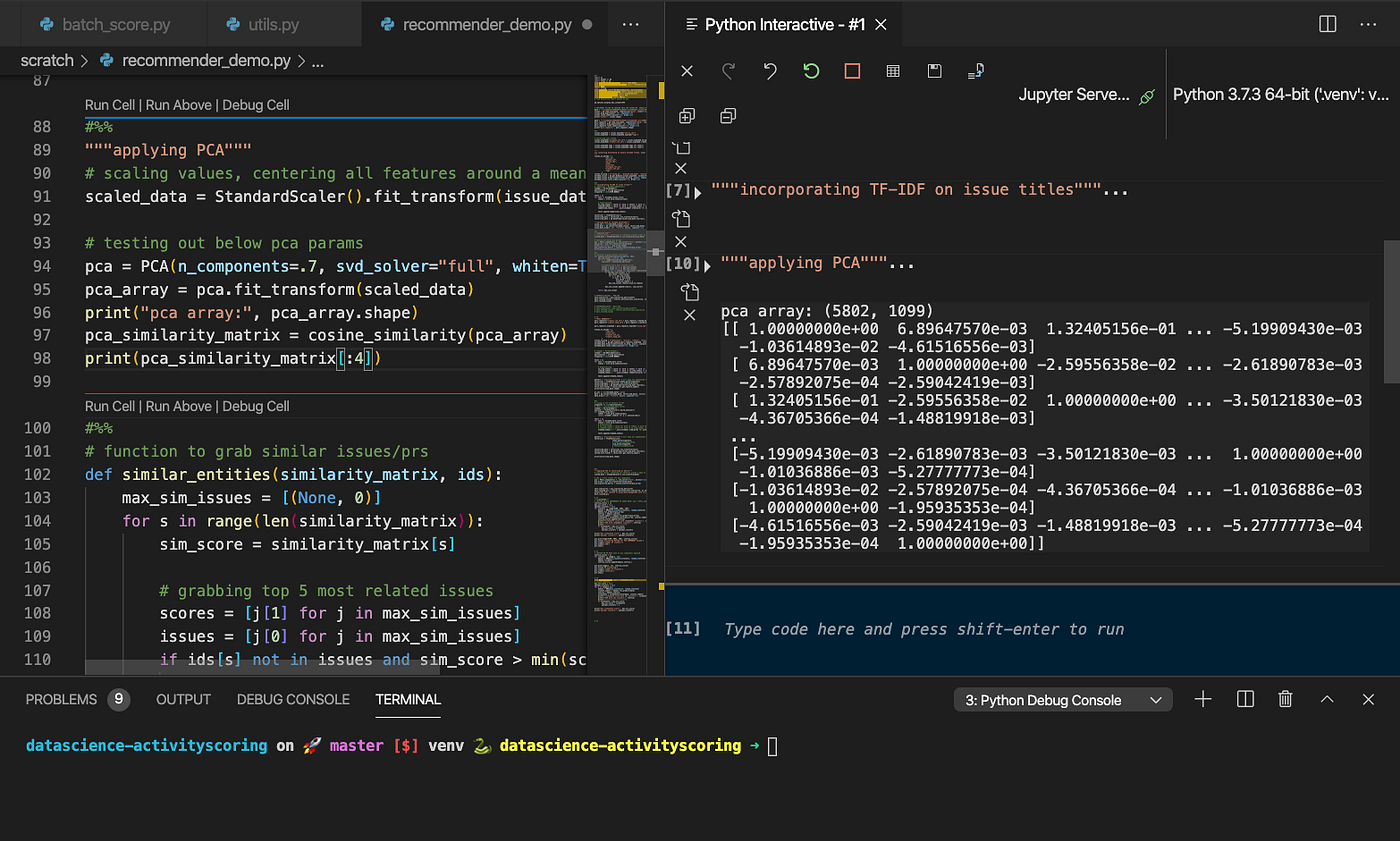Open the PROBLEMS panel showing 9 issues

[x=60, y=699]
